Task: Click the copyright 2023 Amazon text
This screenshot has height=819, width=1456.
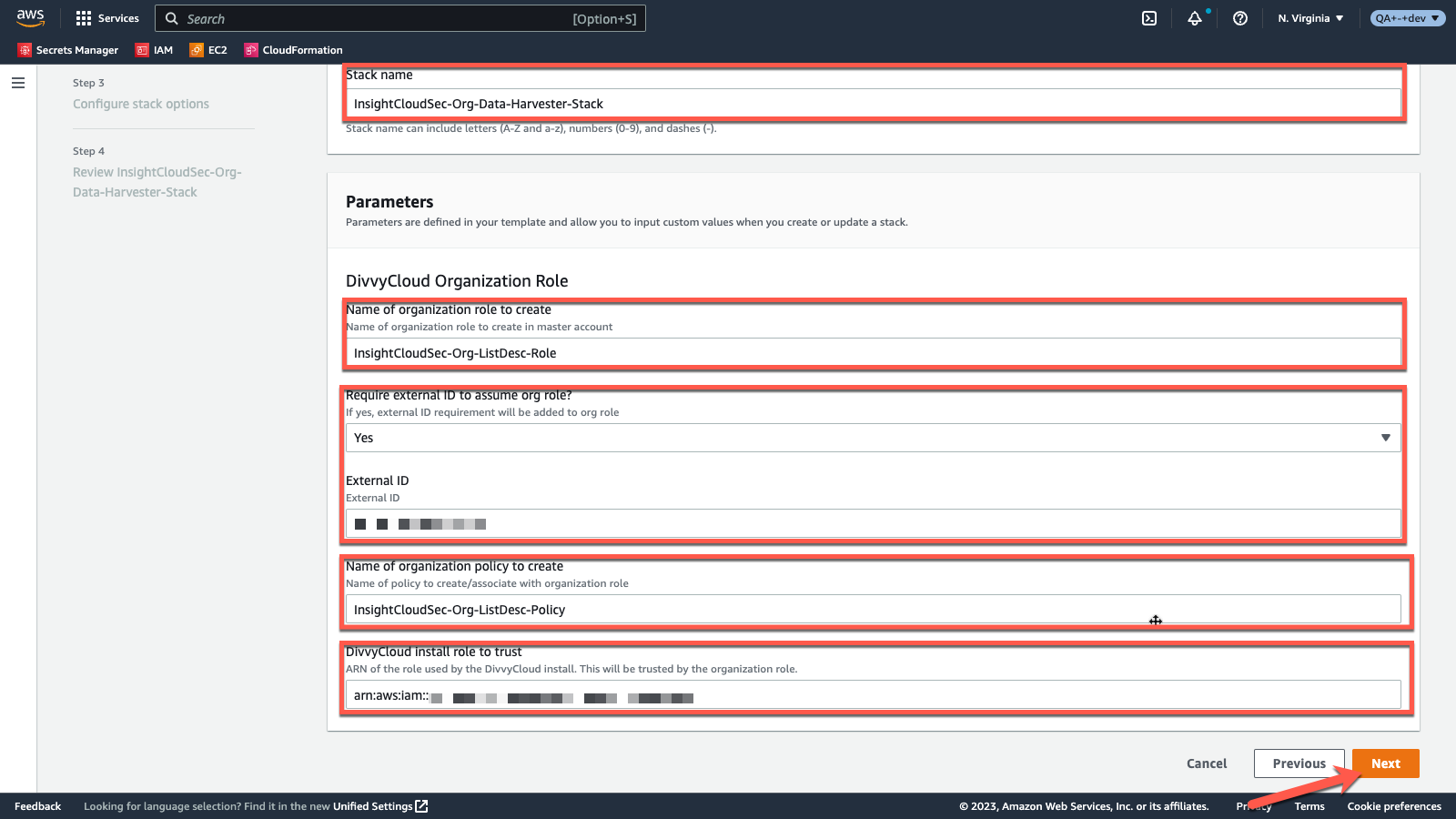Action: (1084, 806)
